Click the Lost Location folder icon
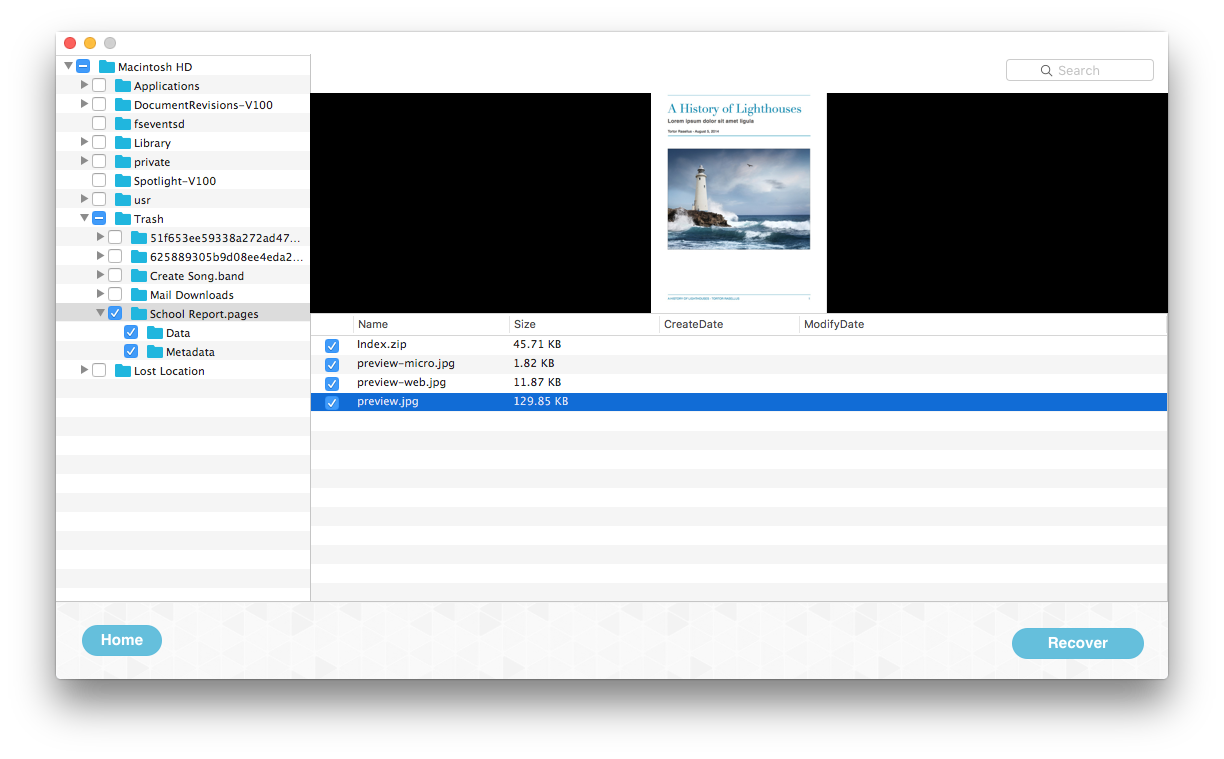Viewport: 1224px width, 759px height. coord(123,371)
